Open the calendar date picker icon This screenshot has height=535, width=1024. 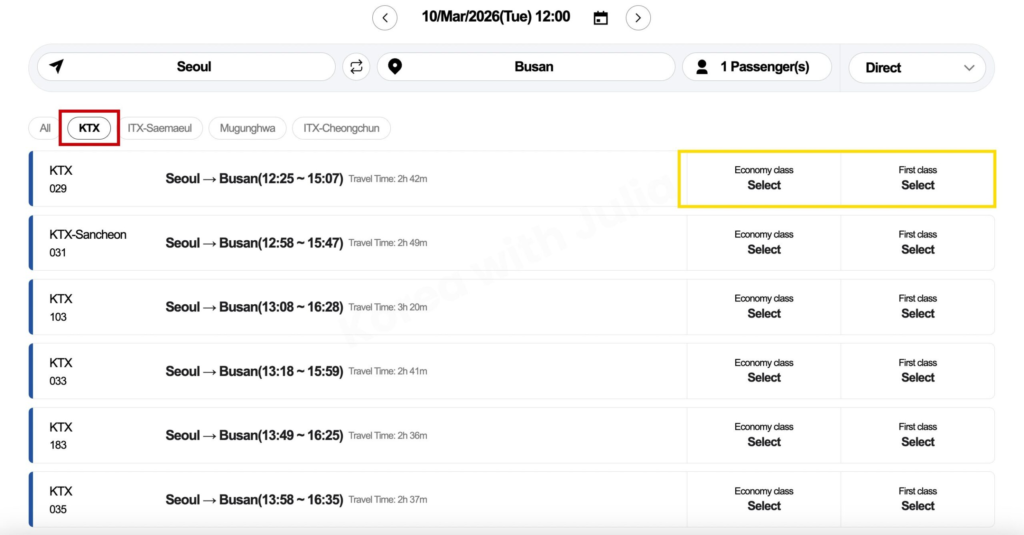click(601, 18)
